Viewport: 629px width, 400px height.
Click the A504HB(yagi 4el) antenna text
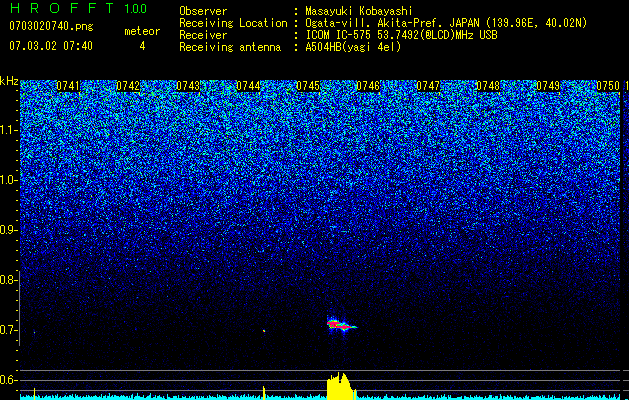(353, 47)
